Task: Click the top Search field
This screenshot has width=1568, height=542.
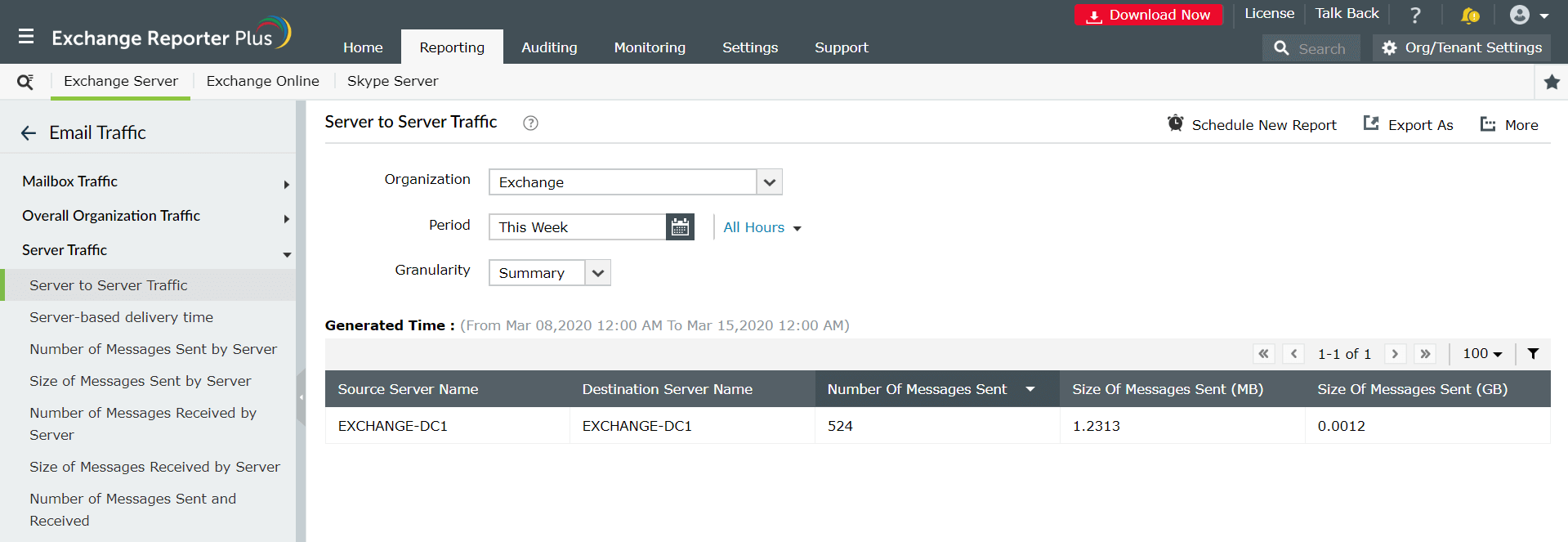Action: [x=1320, y=49]
